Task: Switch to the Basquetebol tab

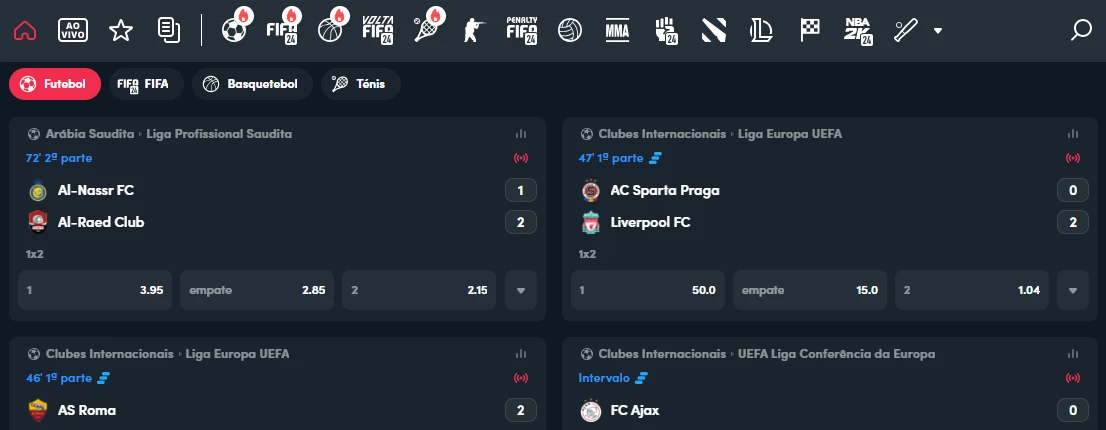Action: coord(252,85)
